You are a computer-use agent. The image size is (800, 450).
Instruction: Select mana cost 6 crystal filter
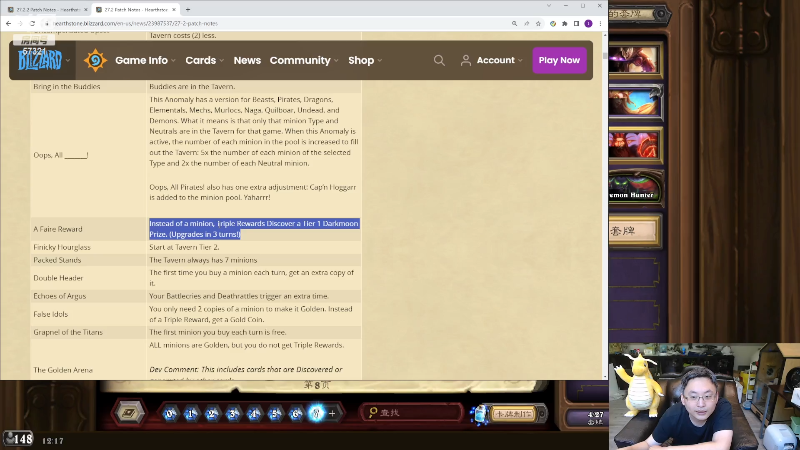[x=296, y=413]
